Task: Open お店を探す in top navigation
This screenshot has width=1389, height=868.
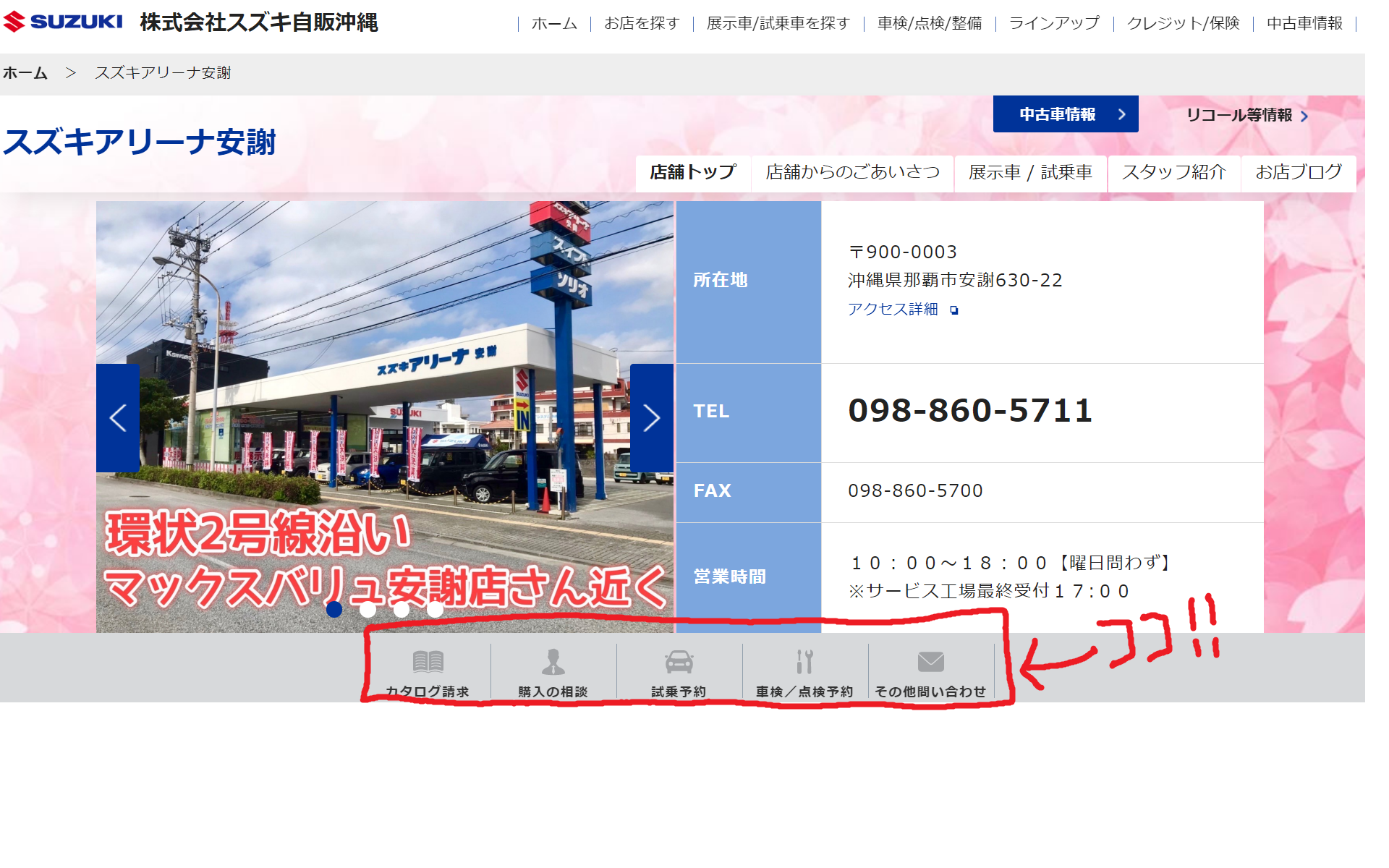Action: [x=642, y=23]
